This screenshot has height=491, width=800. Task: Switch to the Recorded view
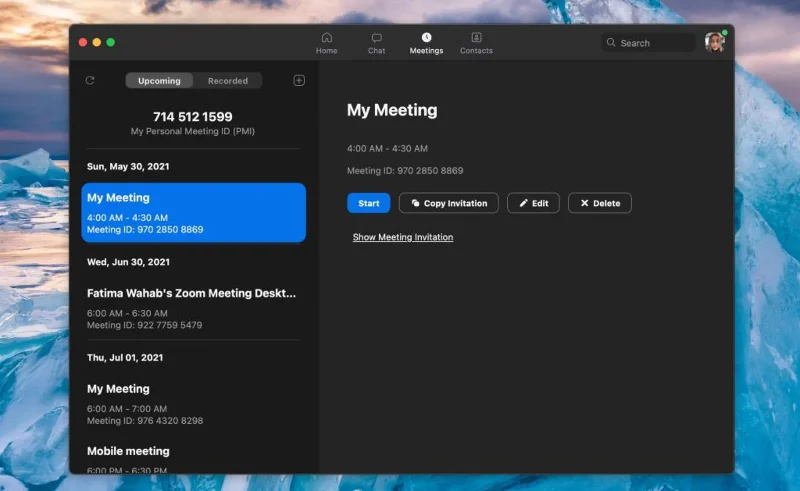click(x=228, y=81)
